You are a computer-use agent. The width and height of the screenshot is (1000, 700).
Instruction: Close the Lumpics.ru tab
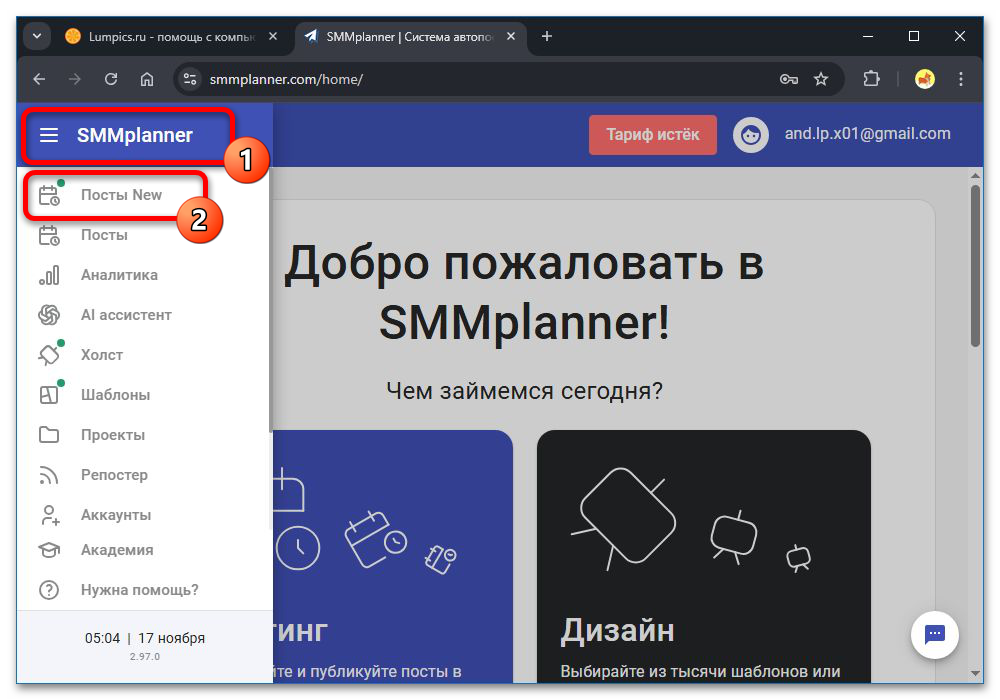[x=273, y=36]
